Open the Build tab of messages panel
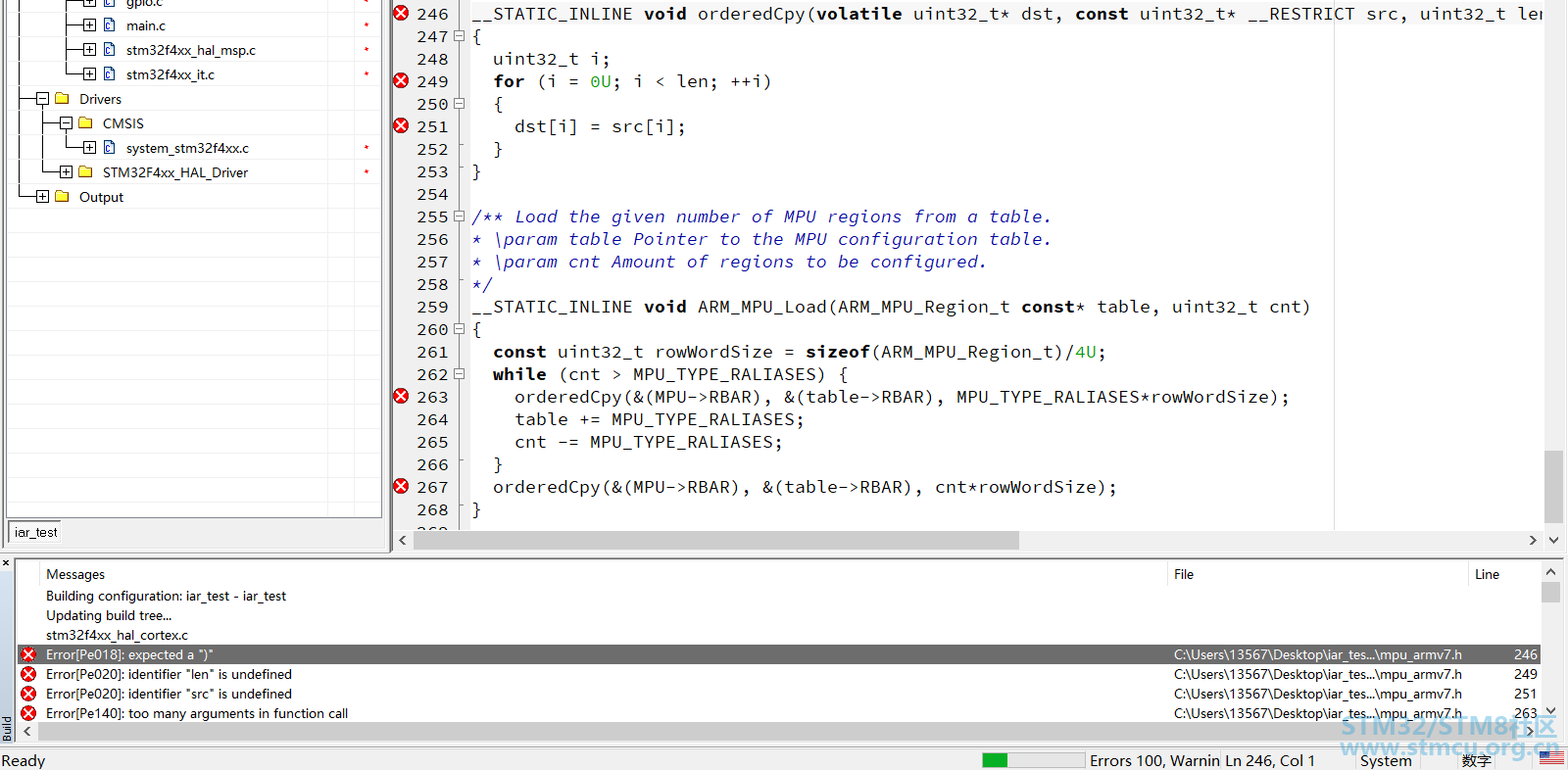This screenshot has height=770, width=1568. click(x=7, y=728)
